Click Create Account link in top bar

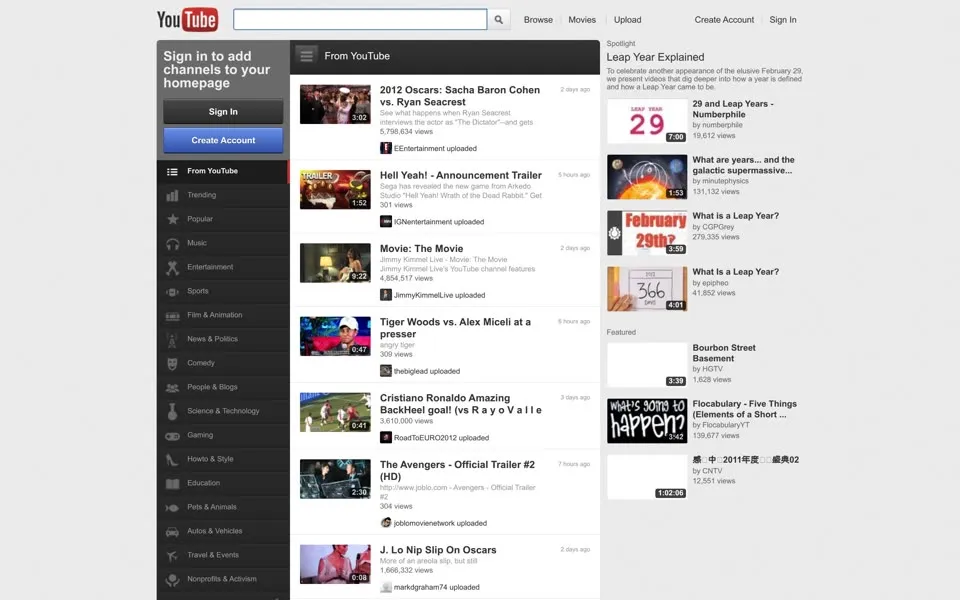(x=724, y=20)
